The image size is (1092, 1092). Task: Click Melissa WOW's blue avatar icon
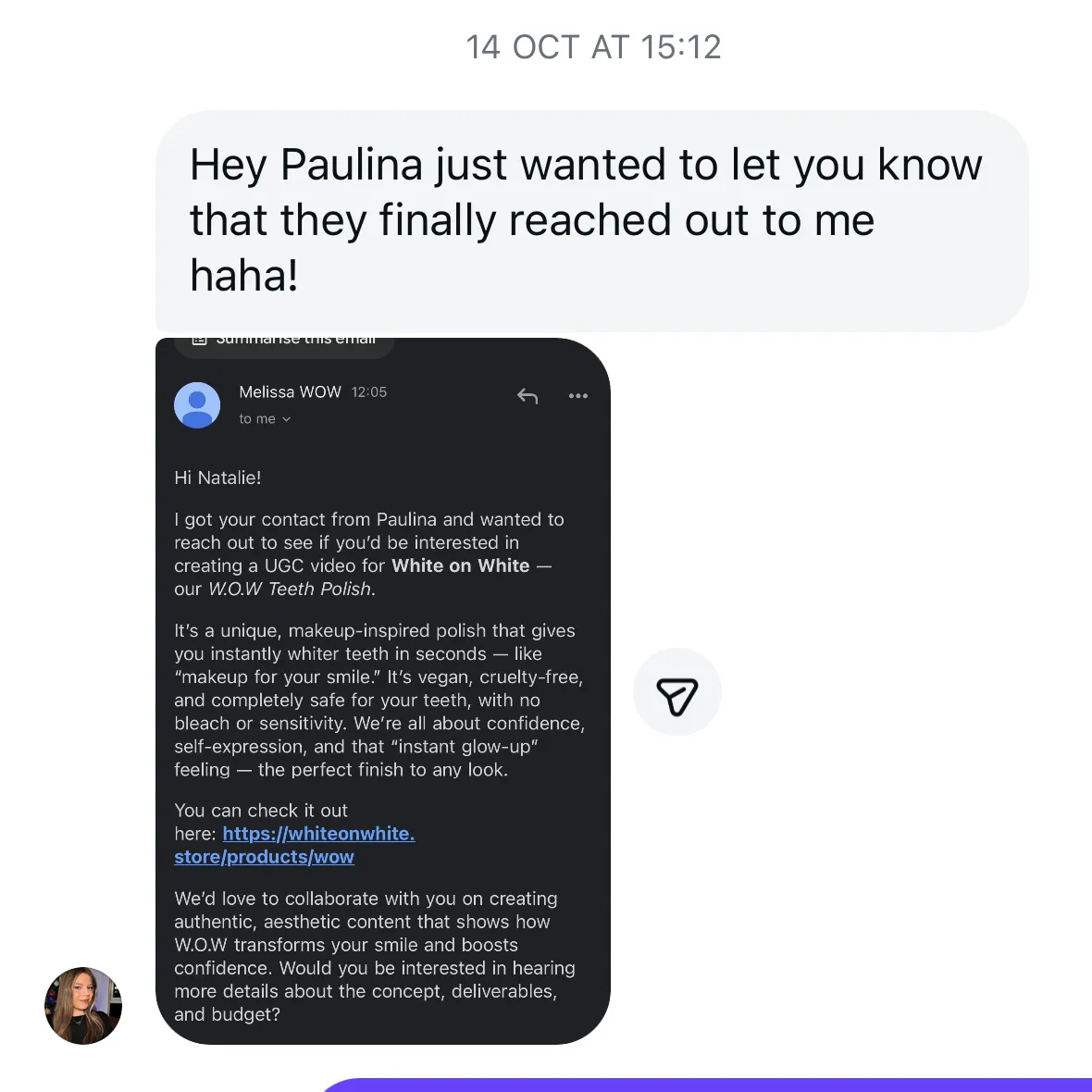197,405
